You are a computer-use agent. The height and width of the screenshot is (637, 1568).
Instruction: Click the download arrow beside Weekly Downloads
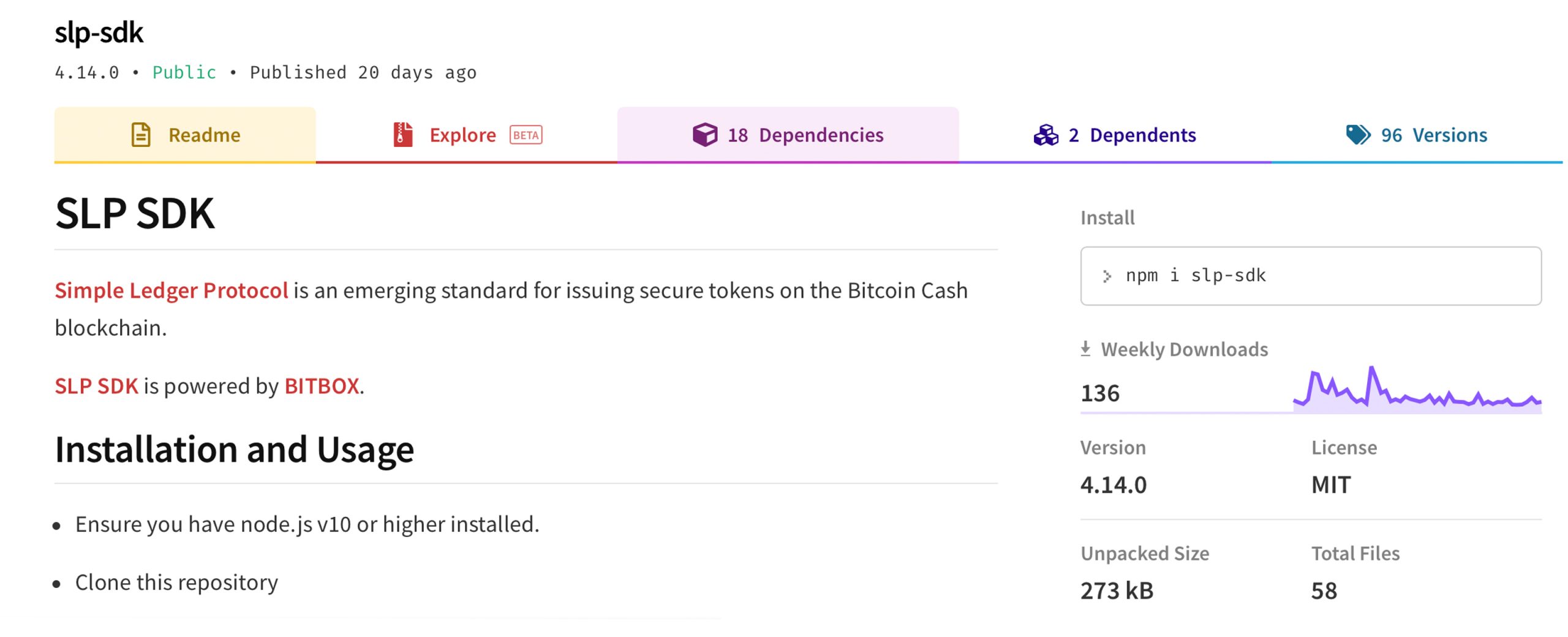pos(1087,349)
